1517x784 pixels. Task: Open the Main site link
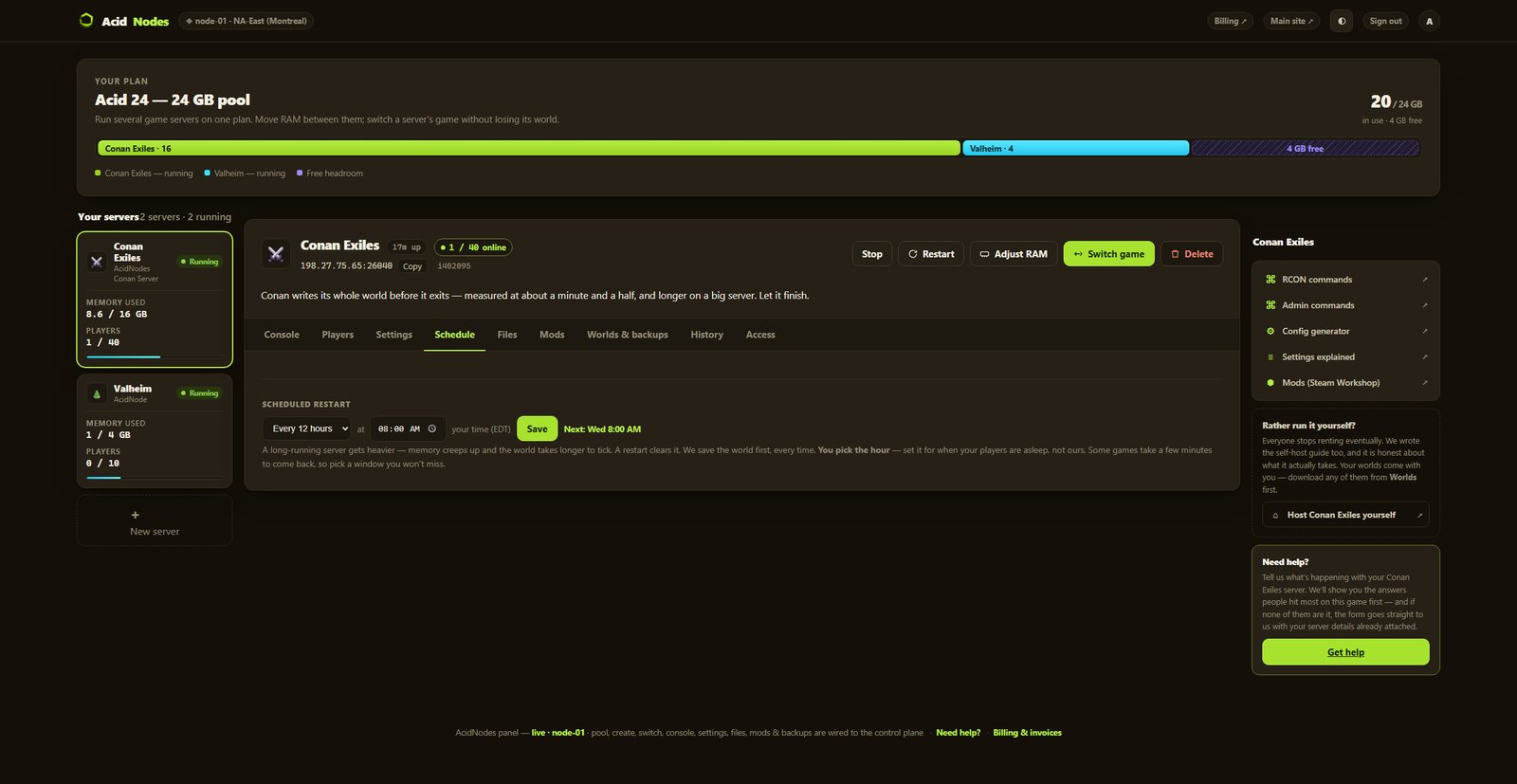(1291, 21)
